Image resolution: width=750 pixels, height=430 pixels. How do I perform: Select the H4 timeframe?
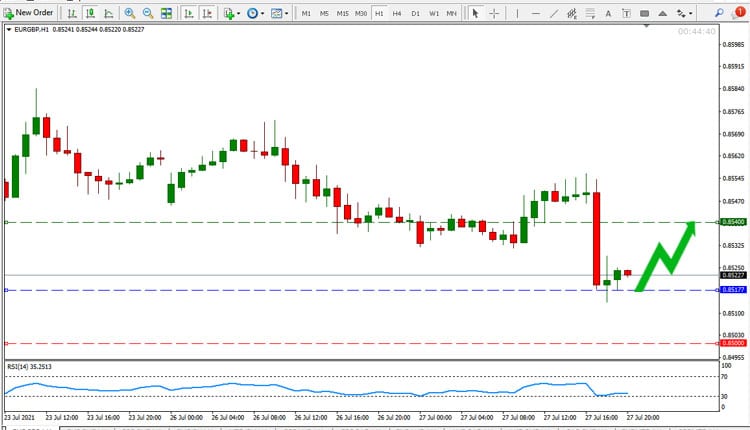(397, 13)
